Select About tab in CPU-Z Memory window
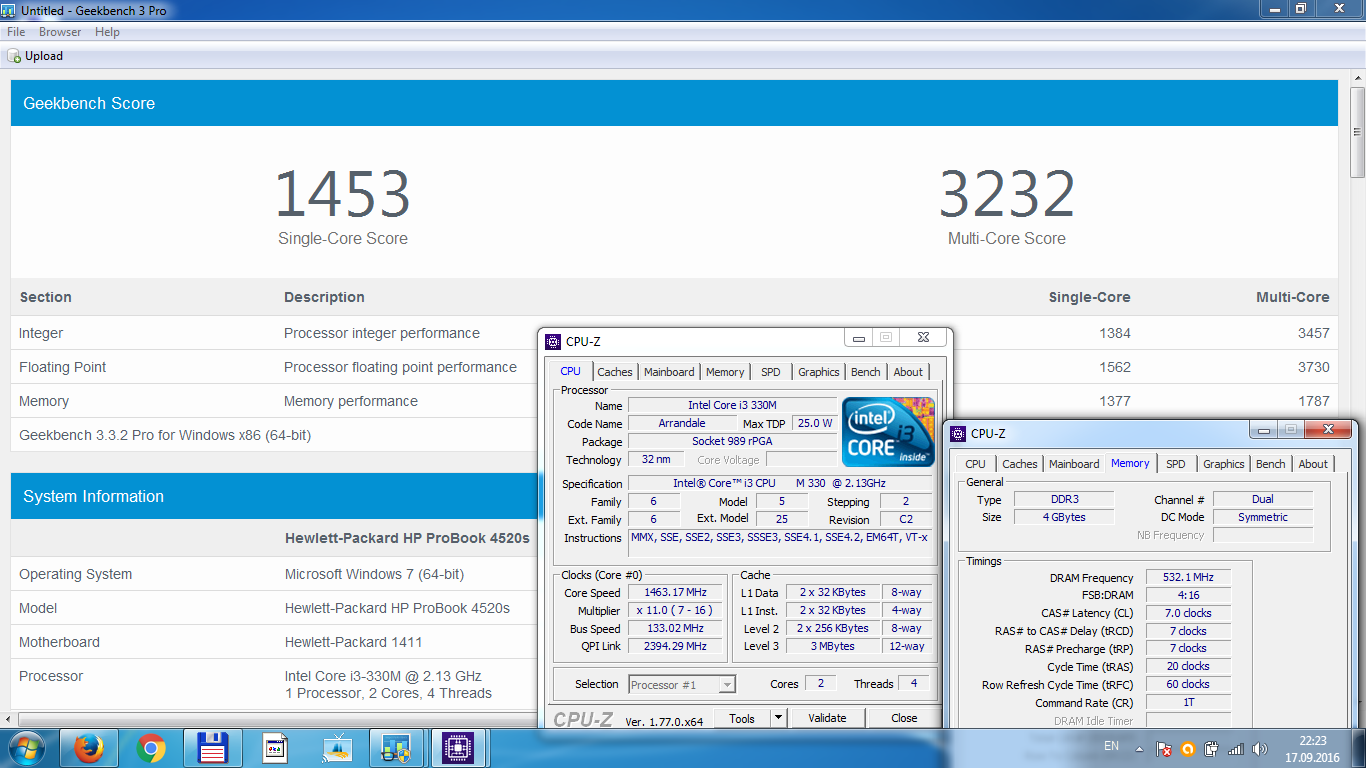 pyautogui.click(x=1313, y=464)
